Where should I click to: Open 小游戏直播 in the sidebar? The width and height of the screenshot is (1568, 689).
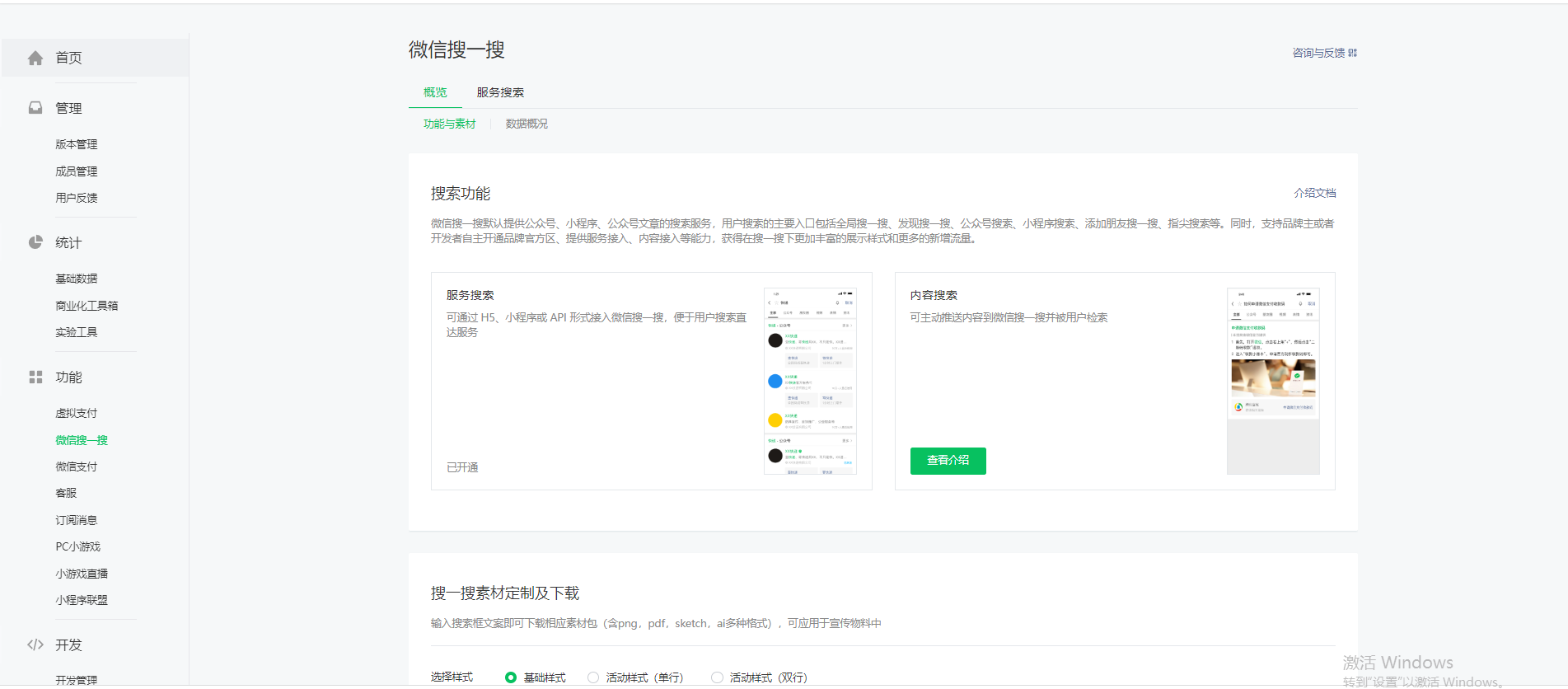tap(82, 574)
